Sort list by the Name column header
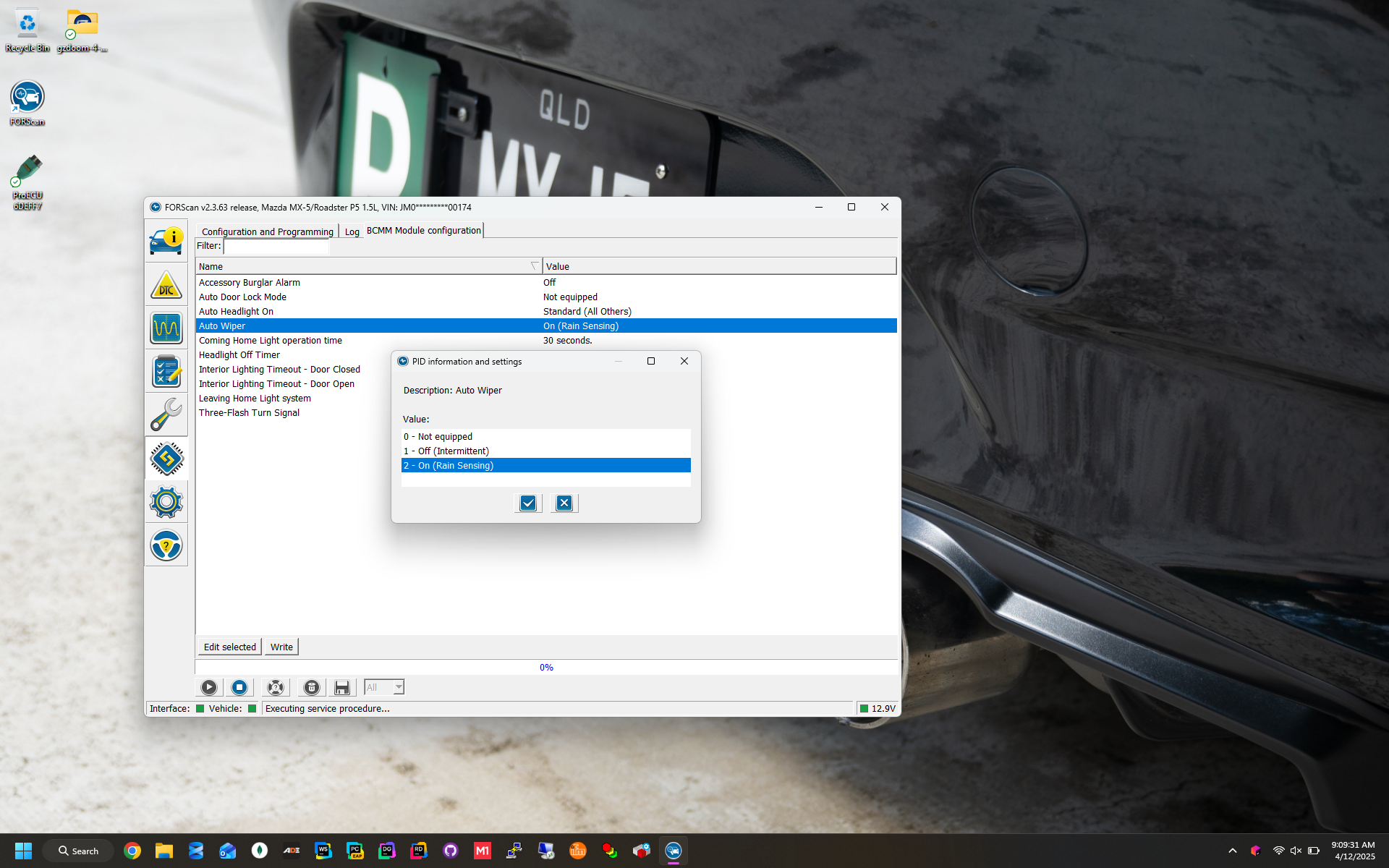Image resolution: width=1389 pixels, height=868 pixels. (362, 266)
